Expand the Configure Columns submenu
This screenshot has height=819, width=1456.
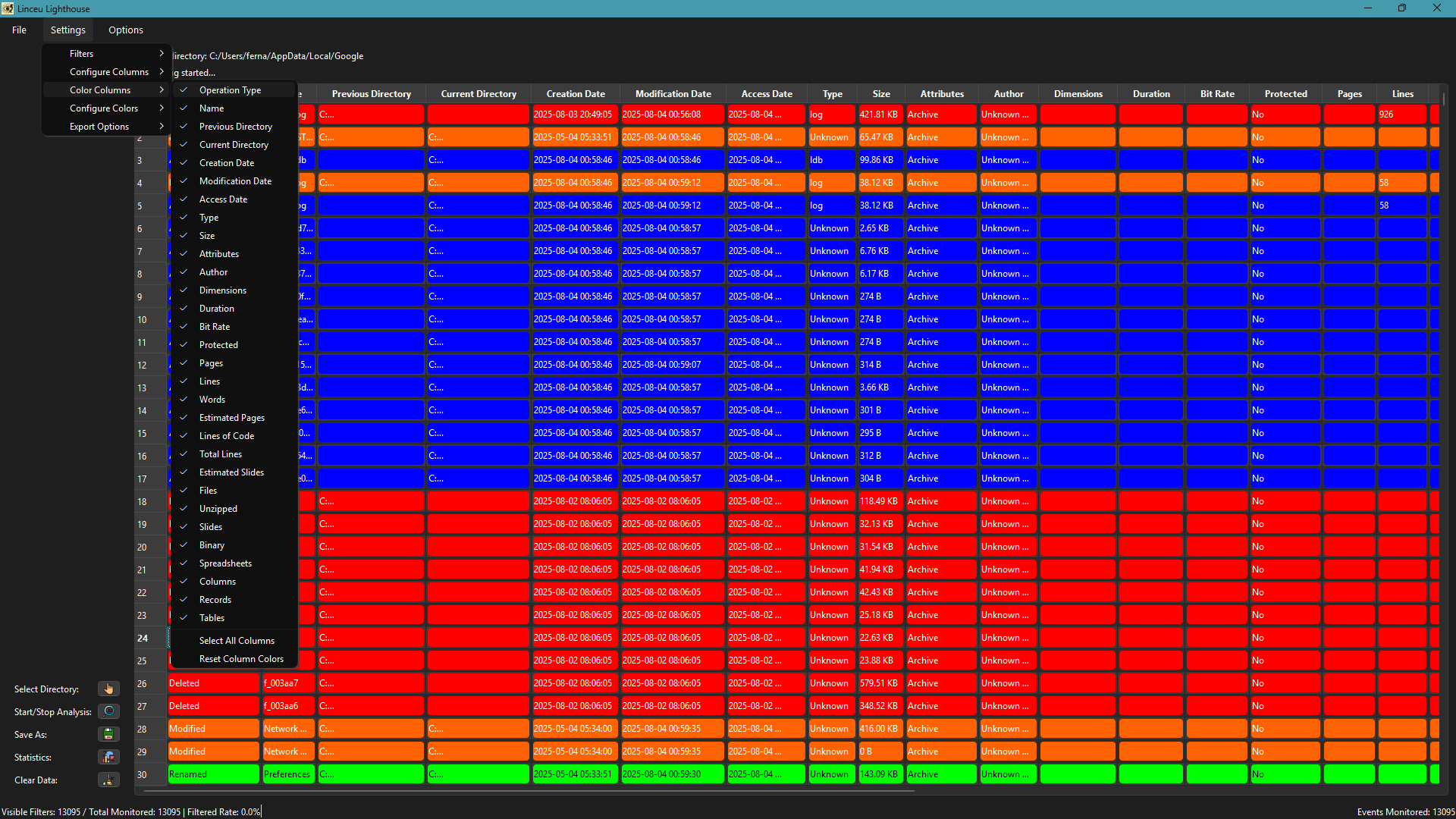[109, 72]
